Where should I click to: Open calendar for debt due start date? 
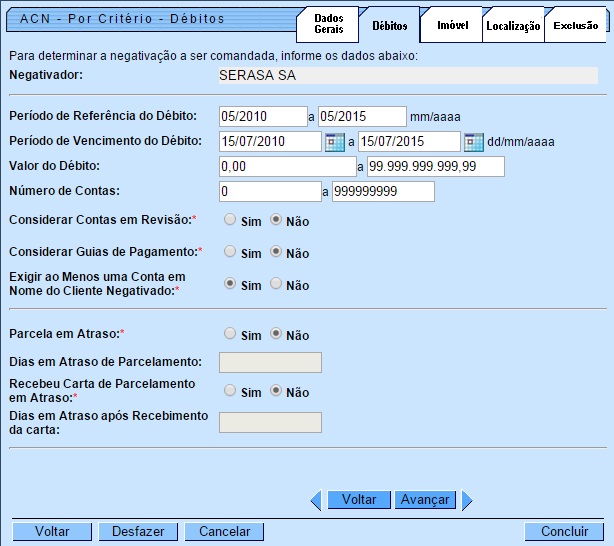[335, 142]
